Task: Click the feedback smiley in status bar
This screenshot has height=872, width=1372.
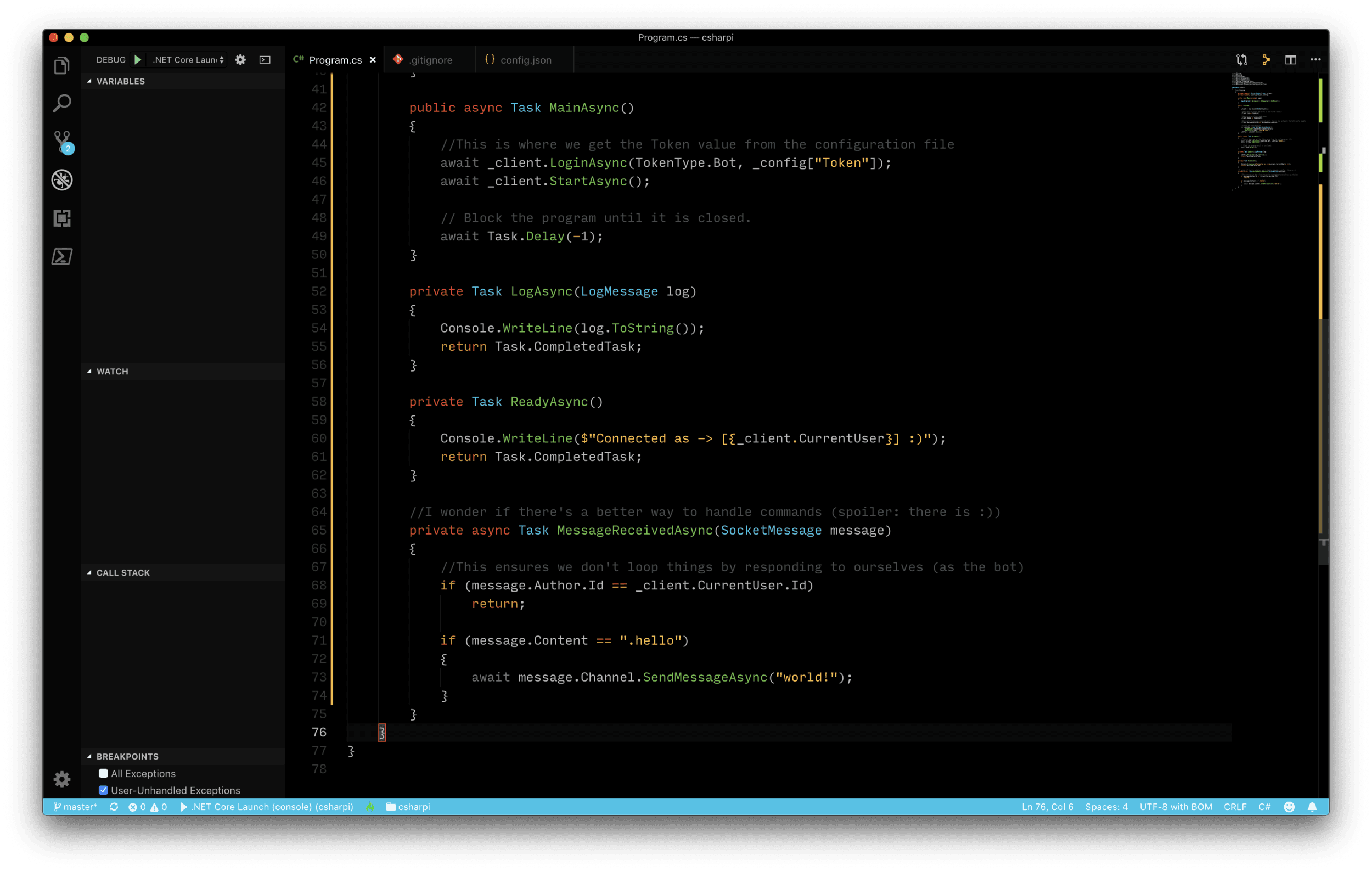Action: tap(1288, 807)
